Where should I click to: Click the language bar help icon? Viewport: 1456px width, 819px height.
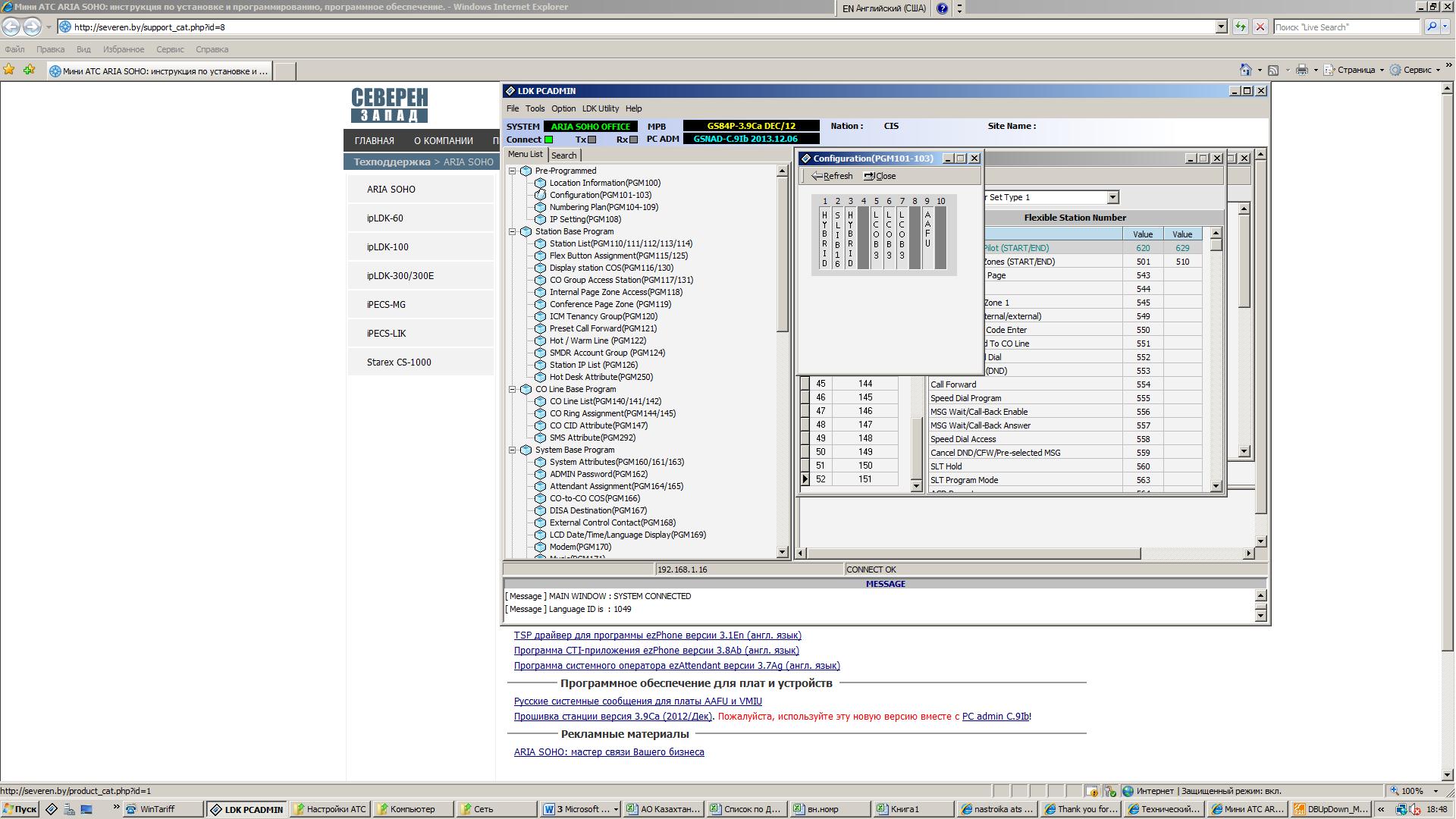tap(942, 8)
